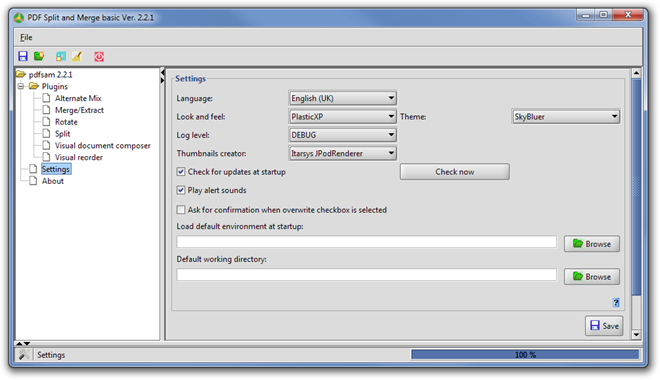Click the tools icon in the status bar
The height and width of the screenshot is (380, 660).
(x=24, y=355)
